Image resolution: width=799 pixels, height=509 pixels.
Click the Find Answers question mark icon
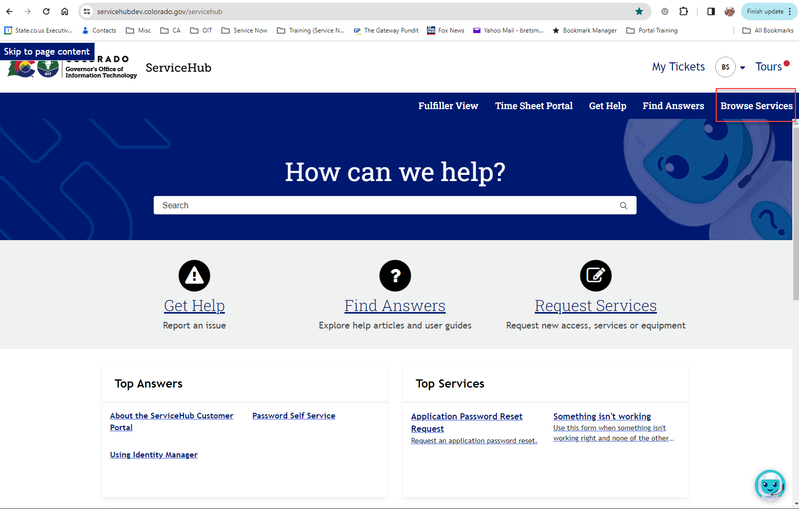coord(395,276)
